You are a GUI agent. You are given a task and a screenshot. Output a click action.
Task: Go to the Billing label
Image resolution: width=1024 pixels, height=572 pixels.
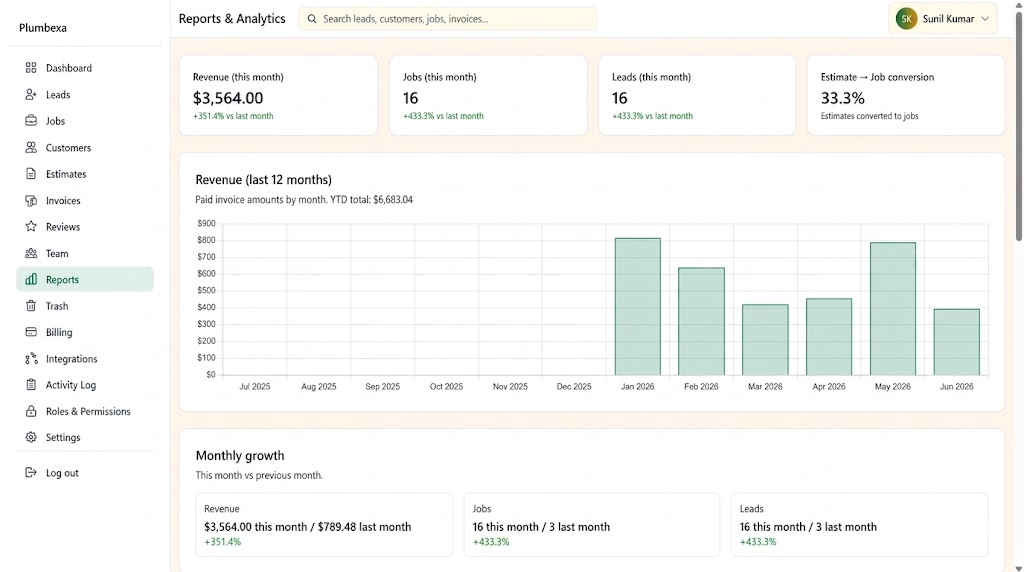pos(59,332)
